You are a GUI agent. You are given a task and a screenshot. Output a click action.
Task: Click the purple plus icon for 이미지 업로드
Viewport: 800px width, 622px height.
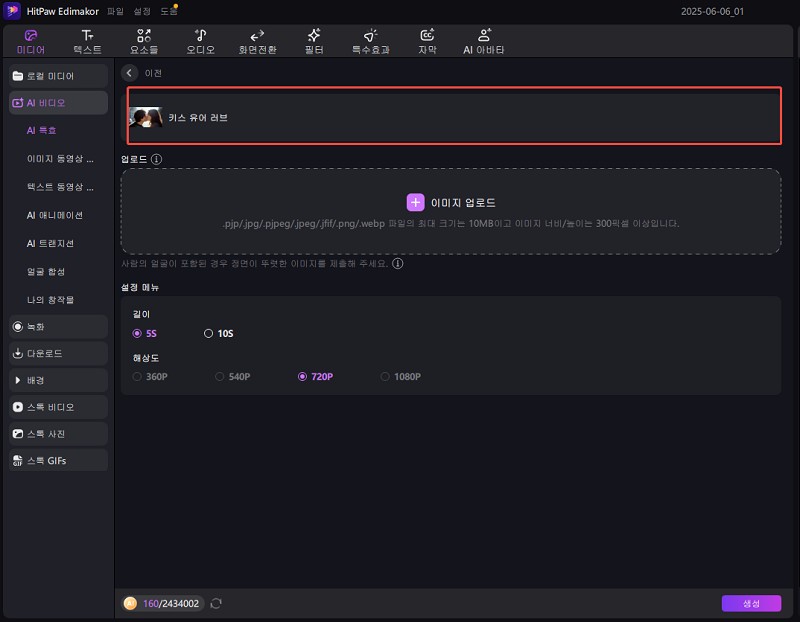tap(415, 202)
